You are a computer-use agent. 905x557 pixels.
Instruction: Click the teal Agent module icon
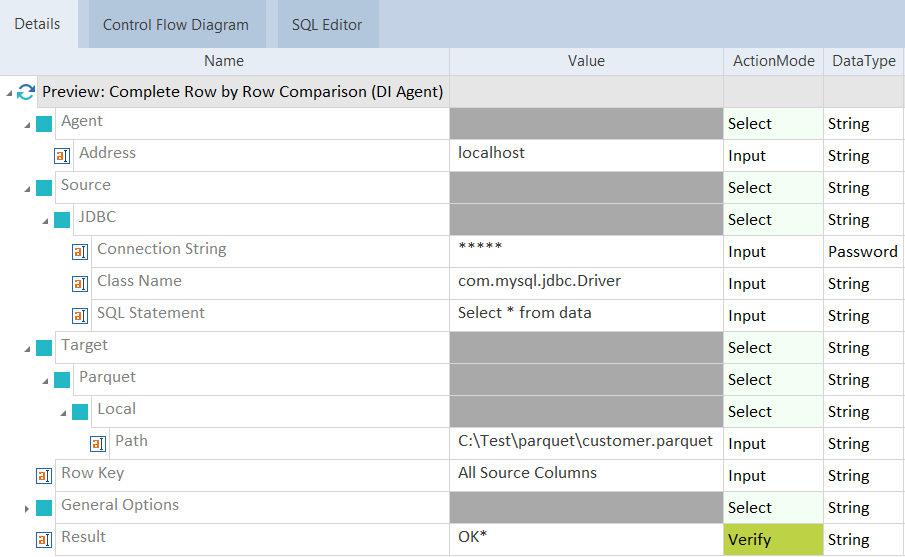44,124
